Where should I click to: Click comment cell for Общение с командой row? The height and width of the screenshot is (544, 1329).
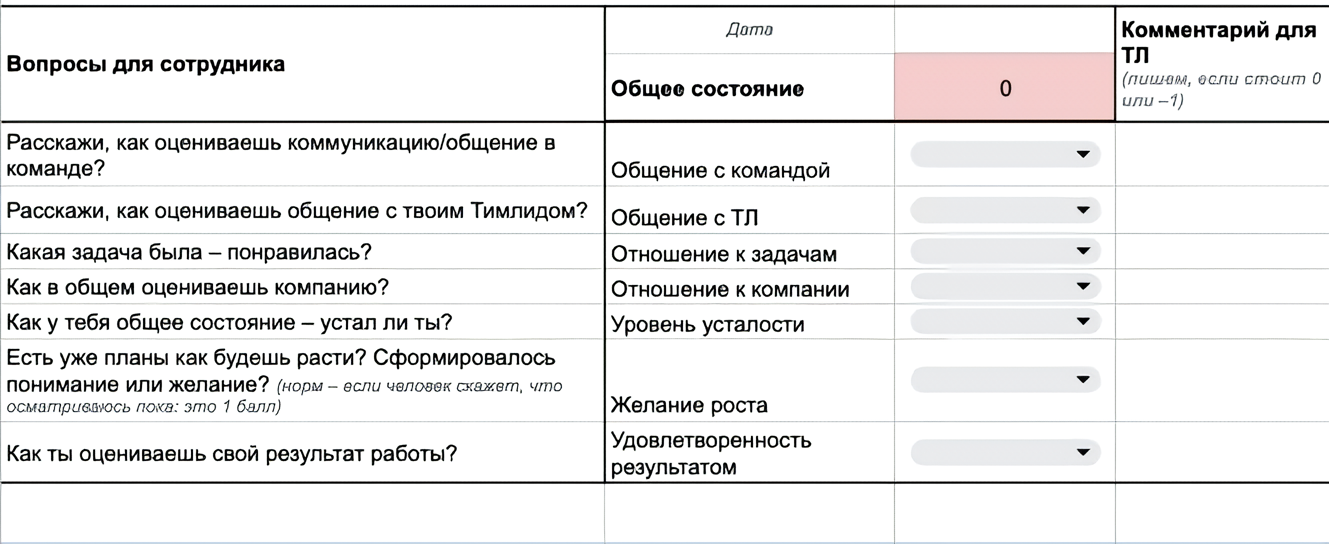click(1222, 155)
